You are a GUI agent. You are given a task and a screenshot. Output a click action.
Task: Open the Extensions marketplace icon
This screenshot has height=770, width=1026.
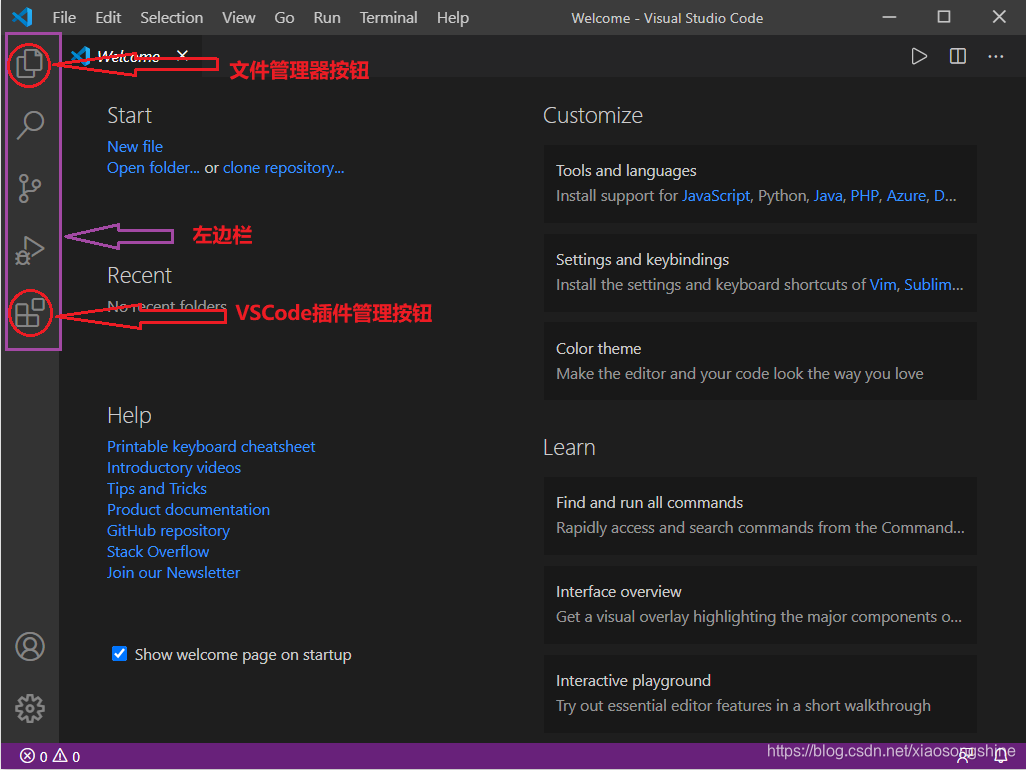(30, 312)
